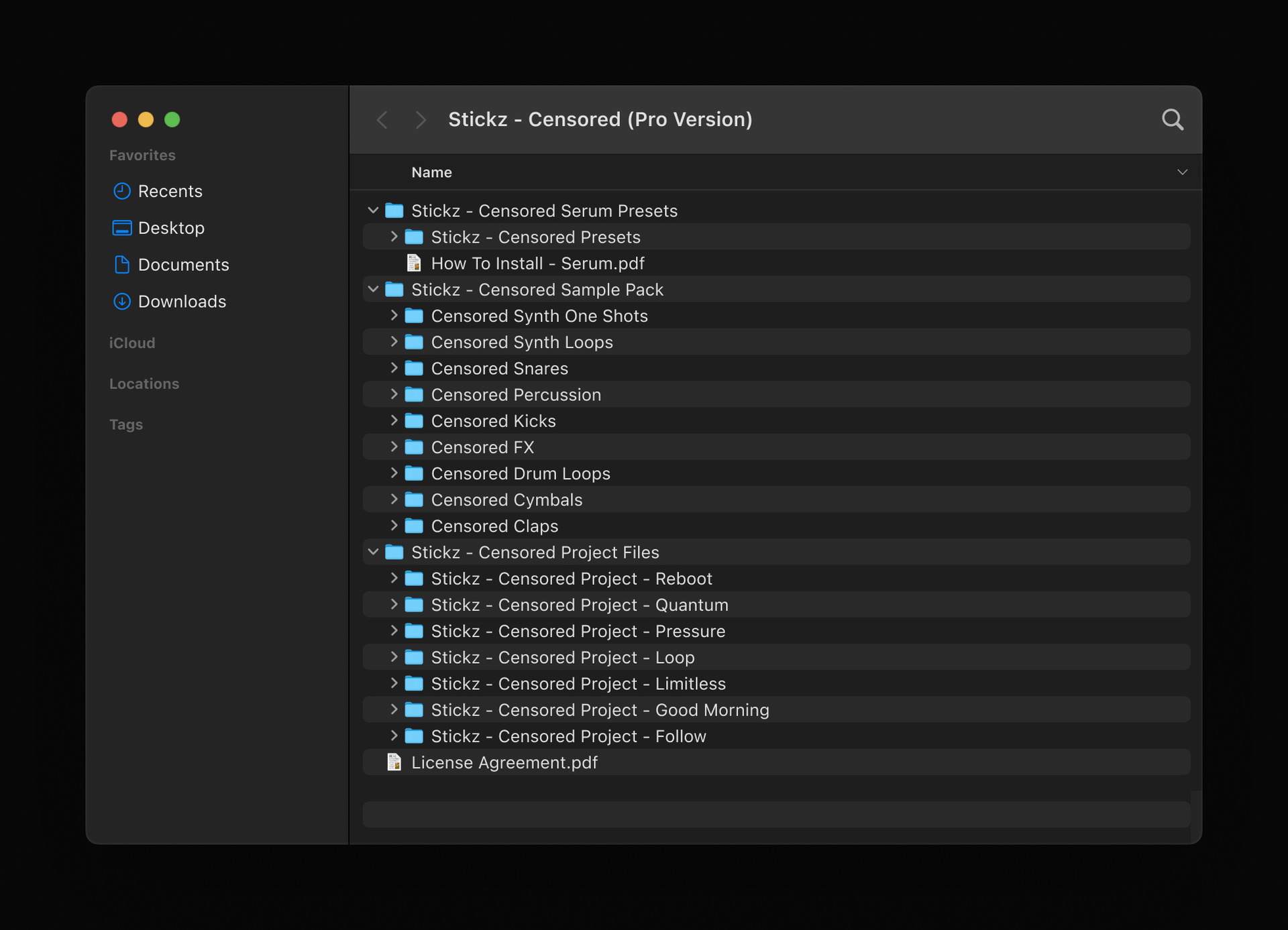Image resolution: width=1288 pixels, height=930 pixels.
Task: Click folder icon of Censored Synth Loops
Action: click(x=414, y=342)
